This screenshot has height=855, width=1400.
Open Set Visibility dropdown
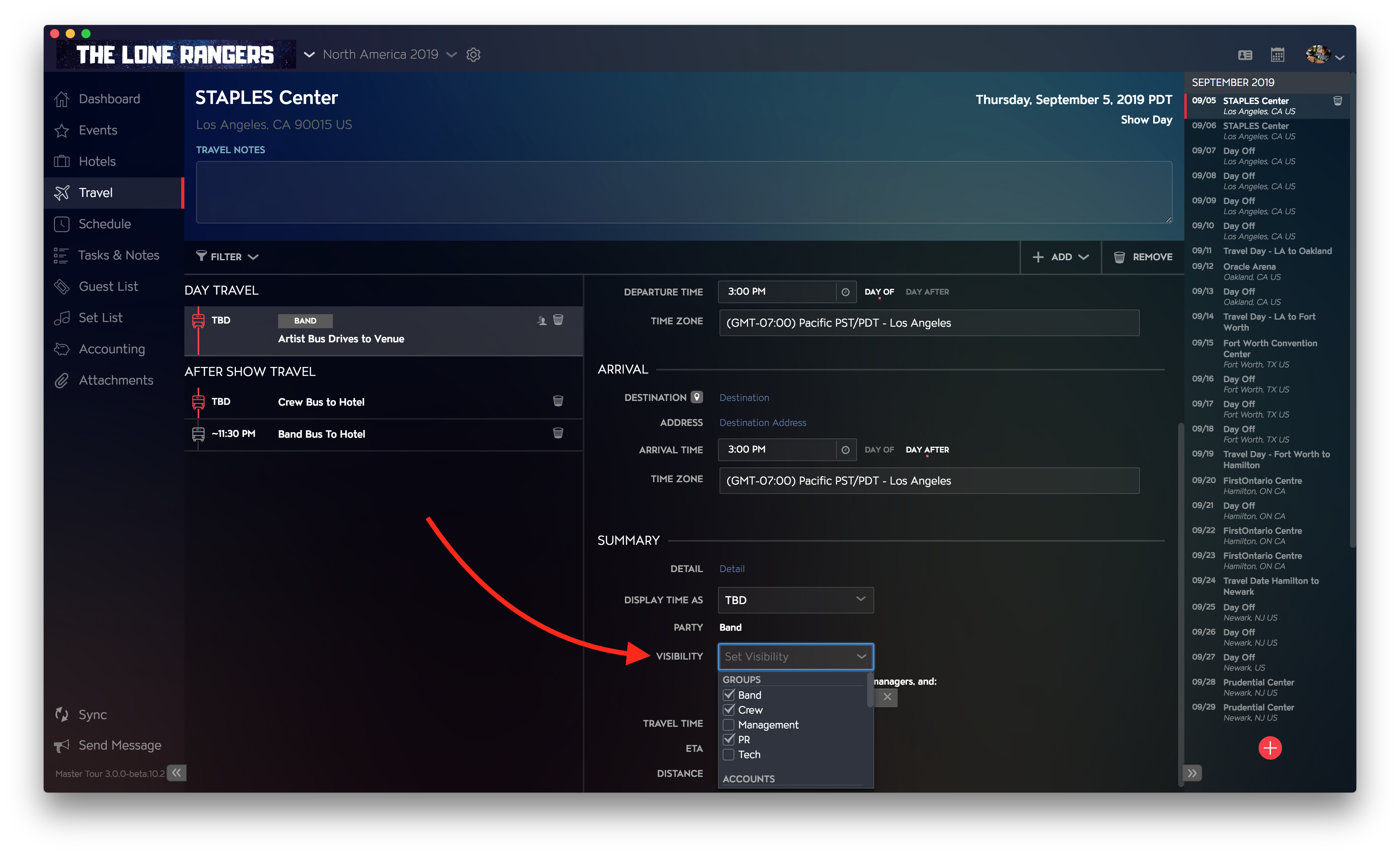795,656
